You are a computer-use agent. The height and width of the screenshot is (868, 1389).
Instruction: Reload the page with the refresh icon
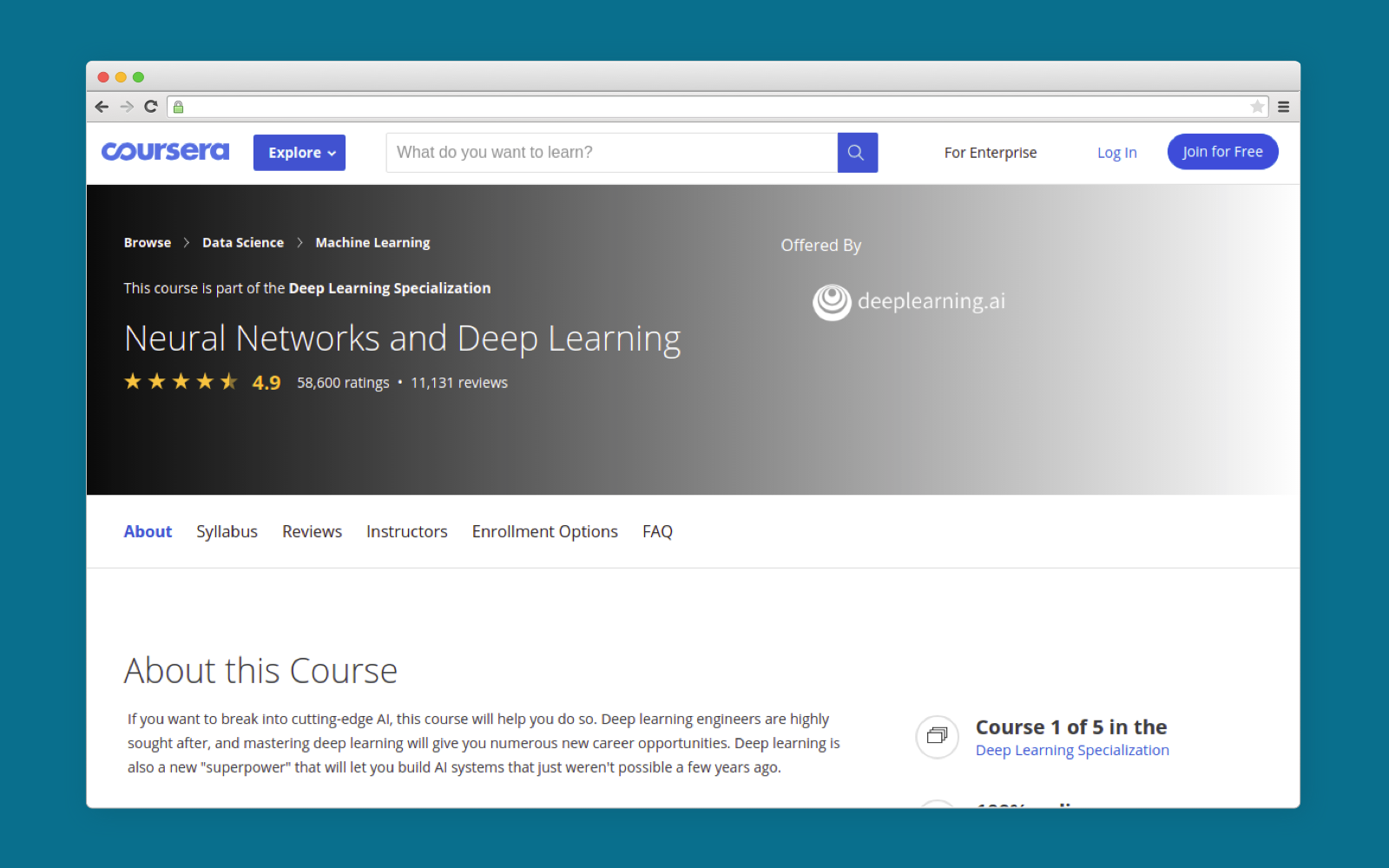pos(151,107)
